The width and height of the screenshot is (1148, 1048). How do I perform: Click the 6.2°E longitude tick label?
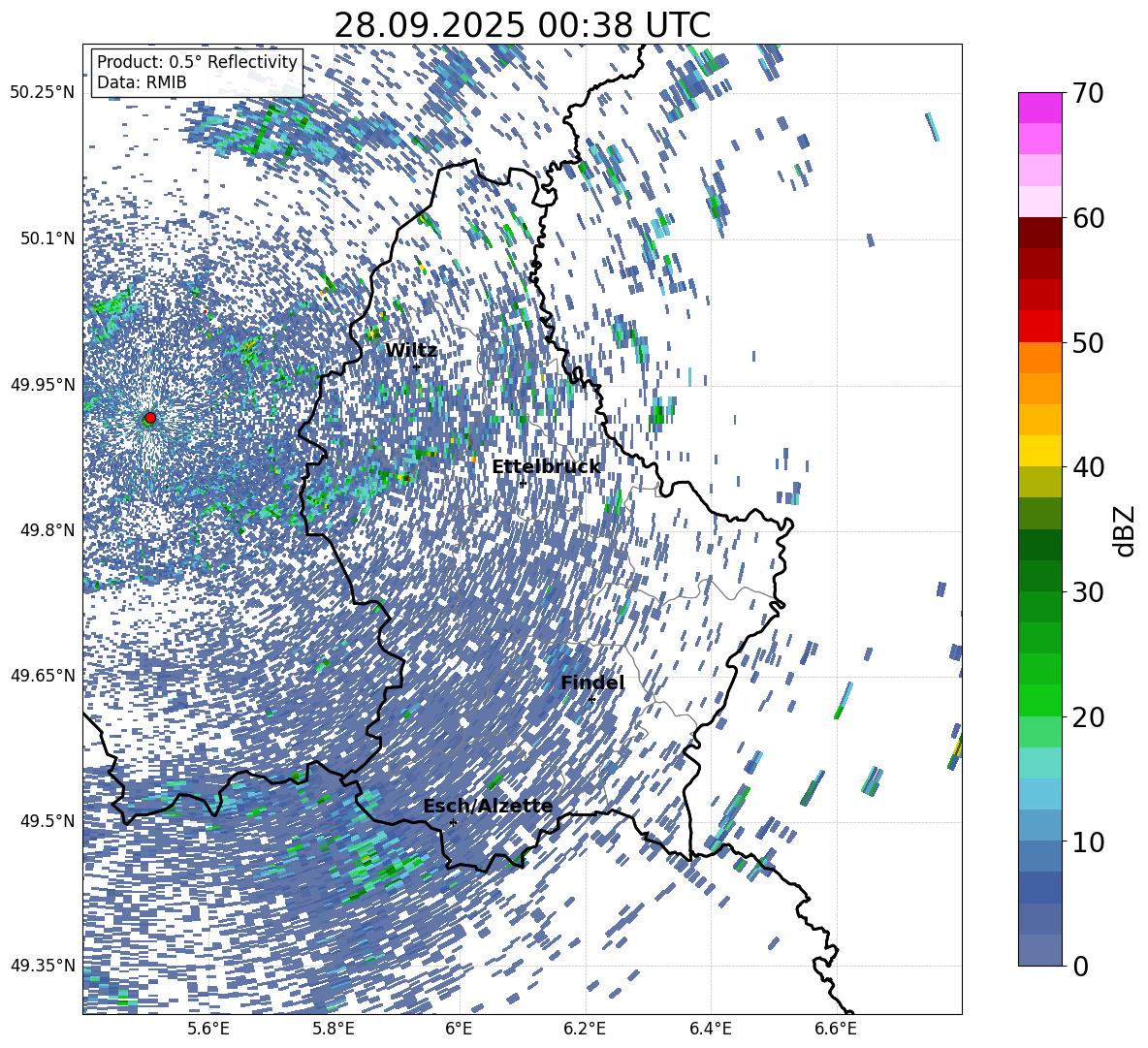coord(585,1029)
